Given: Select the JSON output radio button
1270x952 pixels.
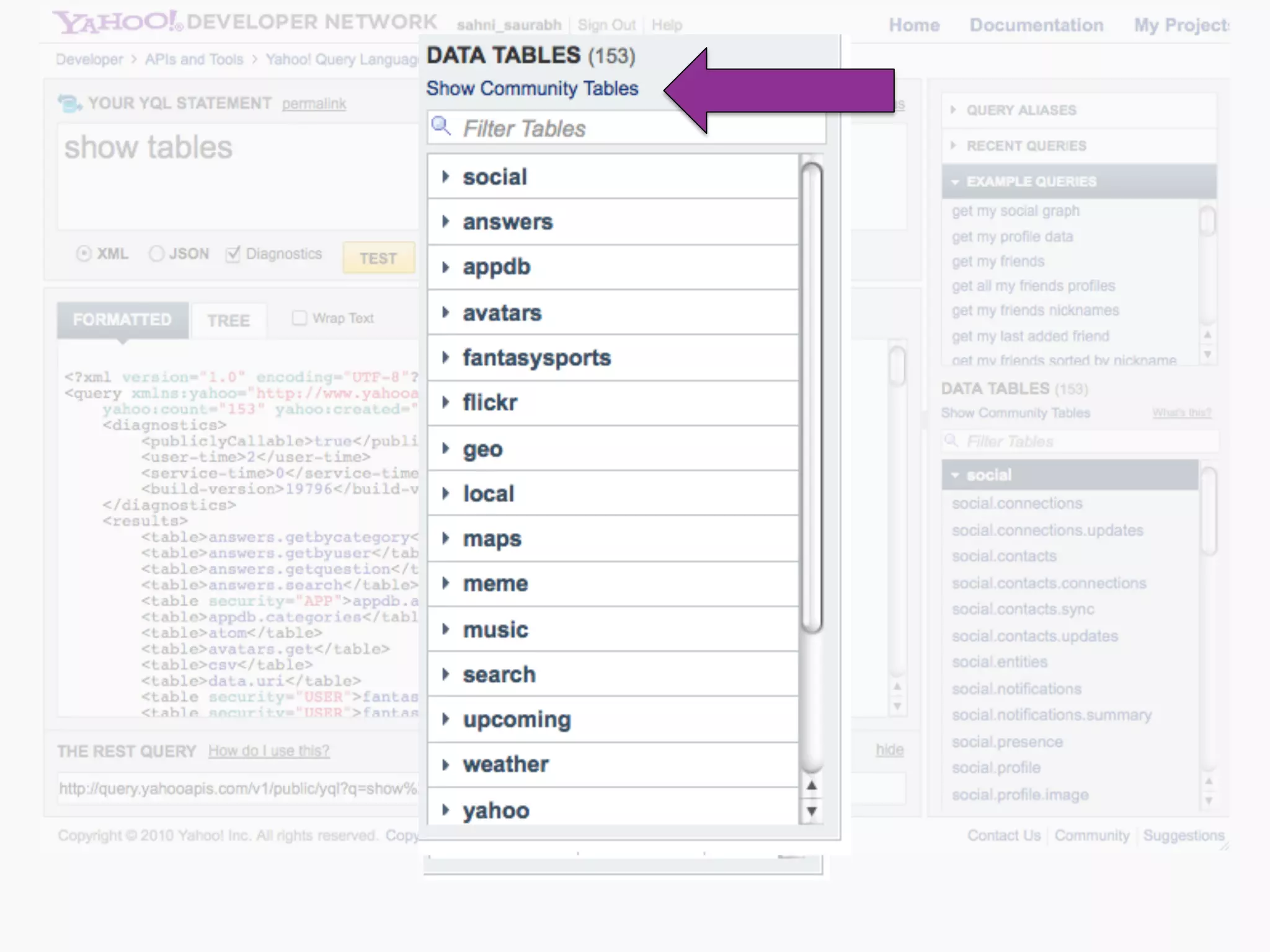Looking at the screenshot, I should pos(156,253).
